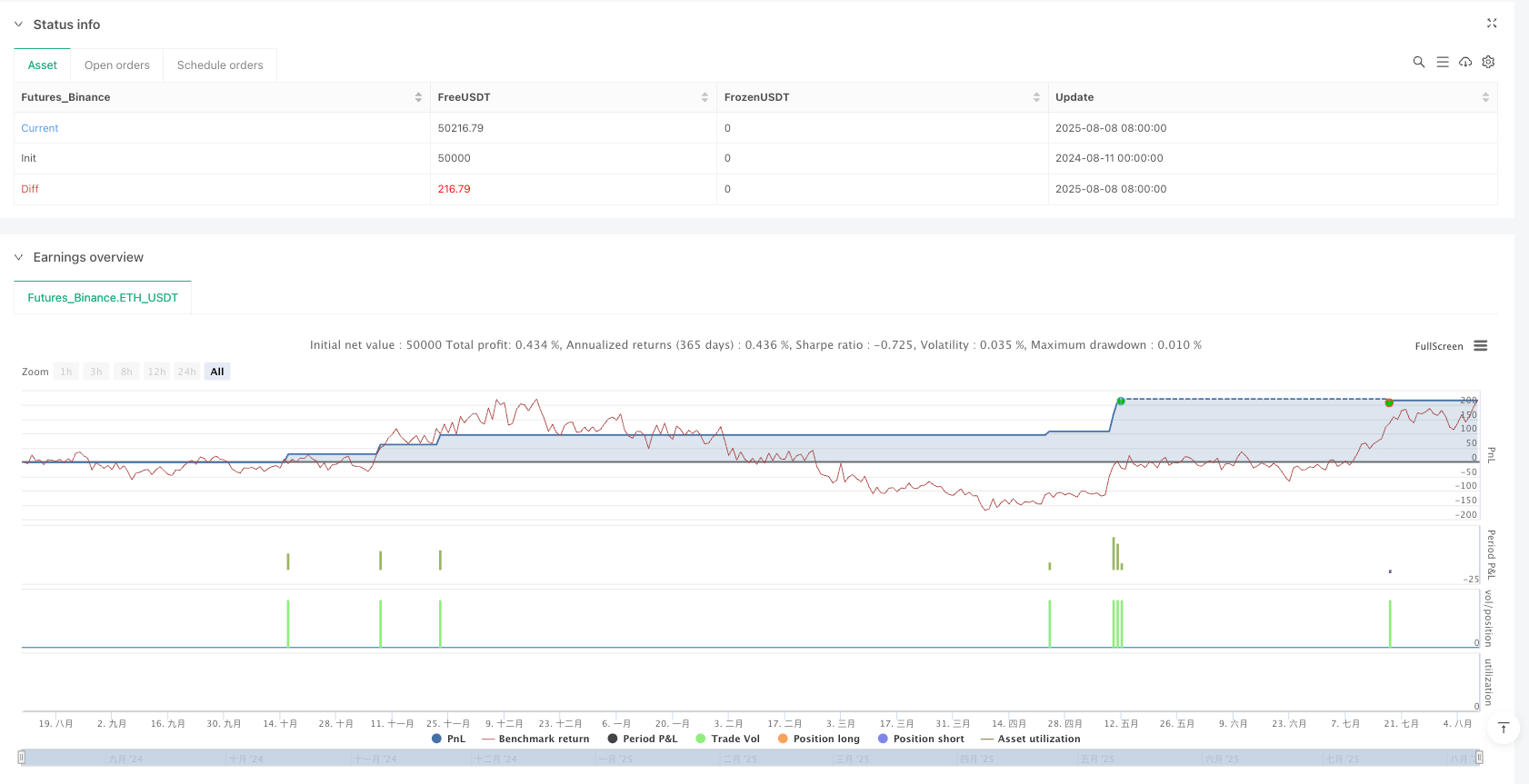Switch to Schedule orders tab
Screen dimensions: 1529x784
click(220, 65)
